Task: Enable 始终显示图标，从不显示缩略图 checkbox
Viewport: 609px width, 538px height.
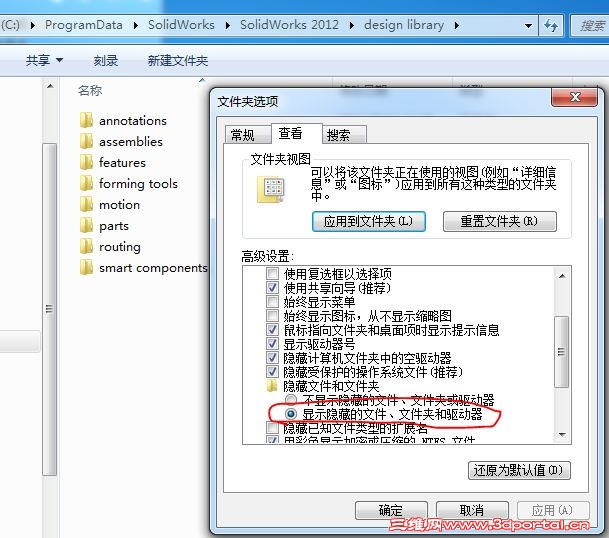Action: (x=272, y=315)
